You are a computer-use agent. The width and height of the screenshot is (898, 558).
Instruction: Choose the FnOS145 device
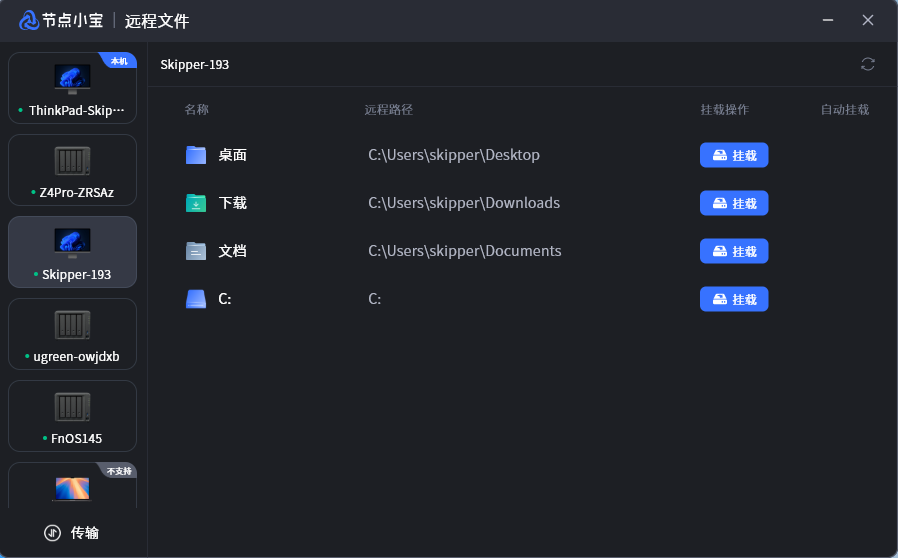[72, 416]
